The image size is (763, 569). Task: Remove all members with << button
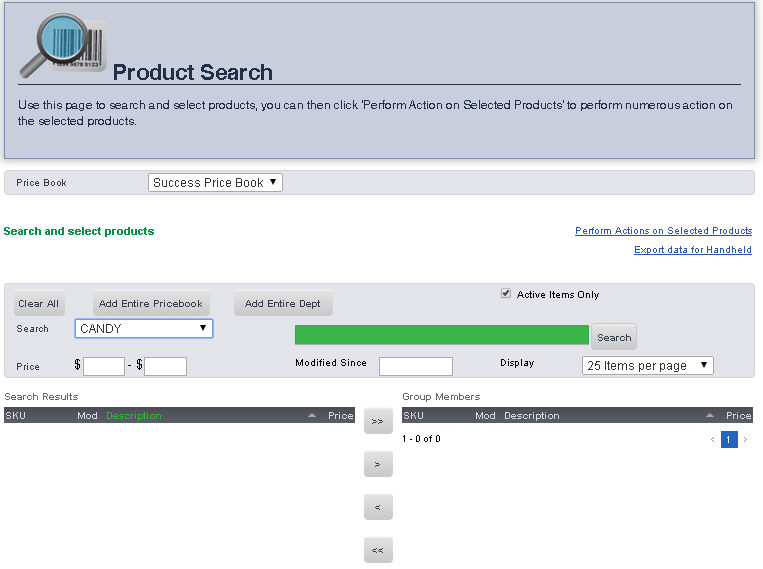(x=377, y=550)
